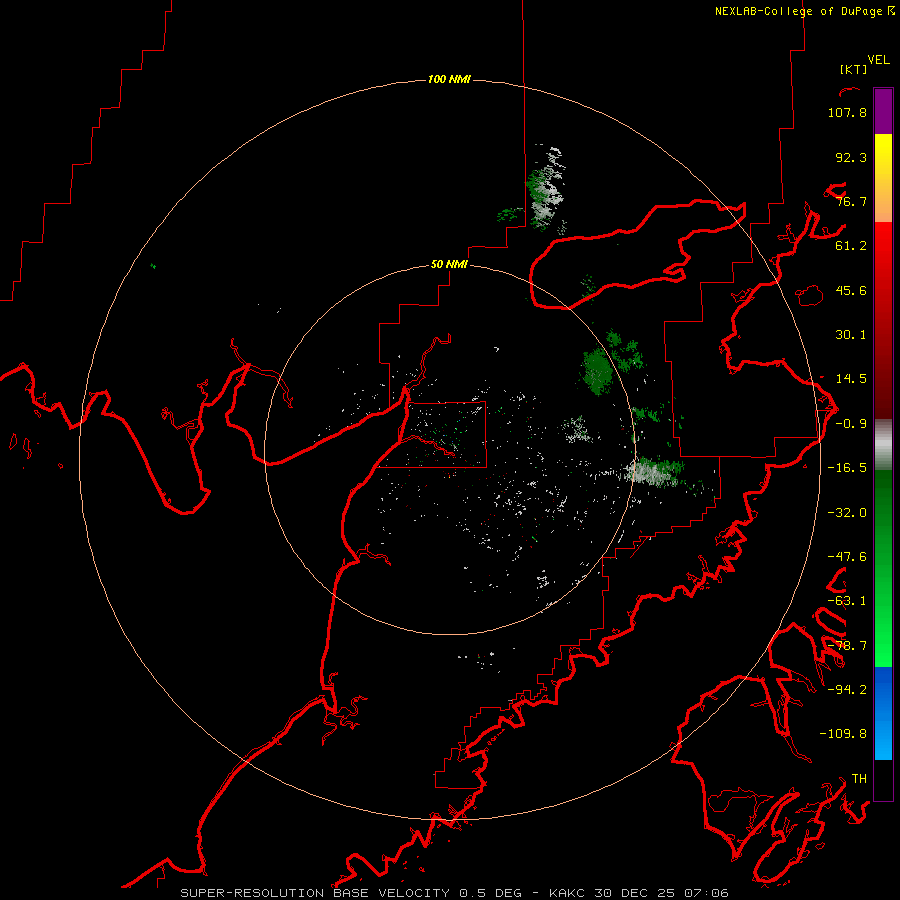Click the 92.3 velocity scale value

pos(851,157)
